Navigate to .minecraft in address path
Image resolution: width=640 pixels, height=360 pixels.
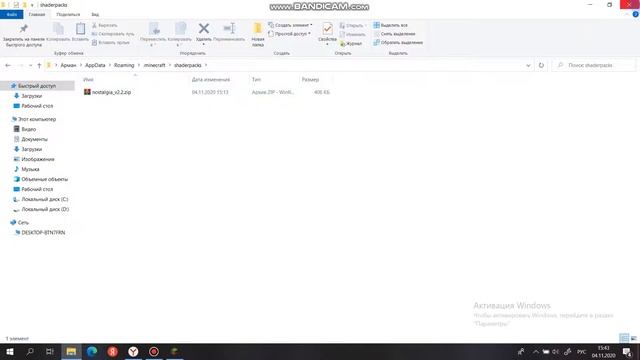pyautogui.click(x=154, y=65)
